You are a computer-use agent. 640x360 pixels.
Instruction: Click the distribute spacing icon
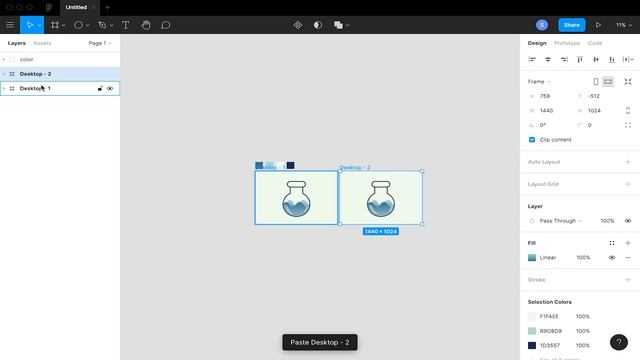point(626,60)
